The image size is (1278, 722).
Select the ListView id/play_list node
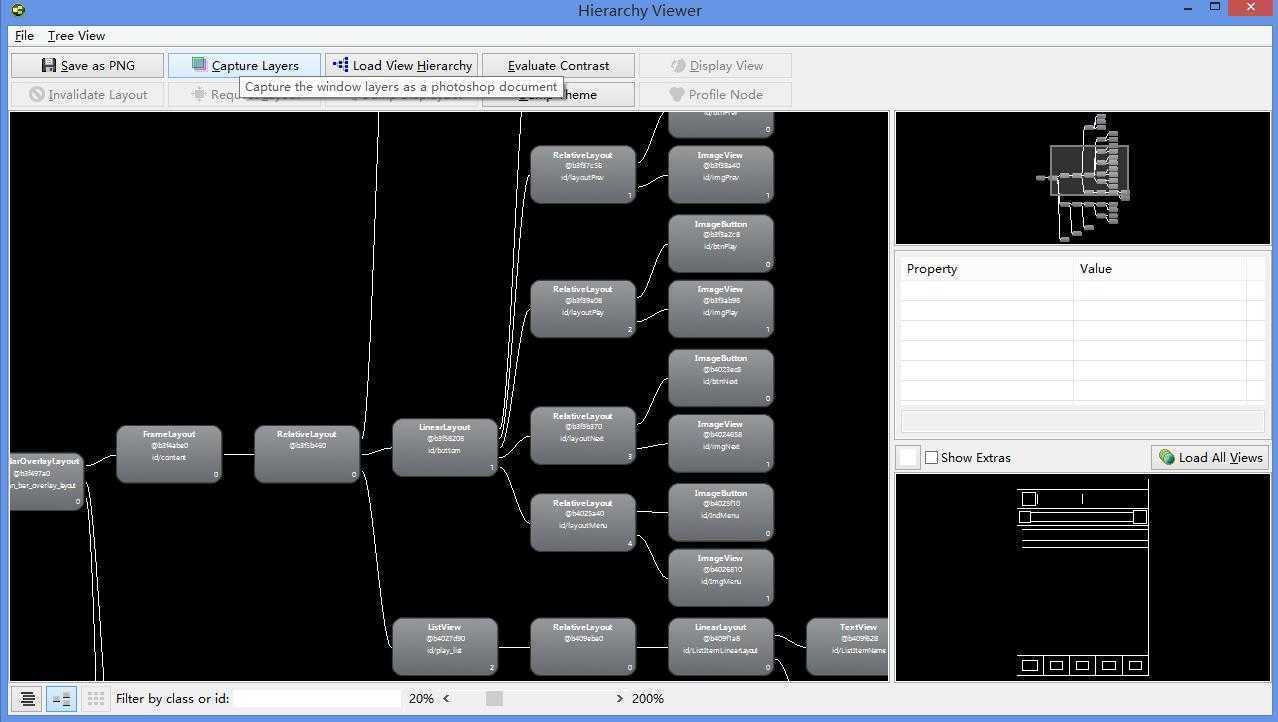click(445, 647)
